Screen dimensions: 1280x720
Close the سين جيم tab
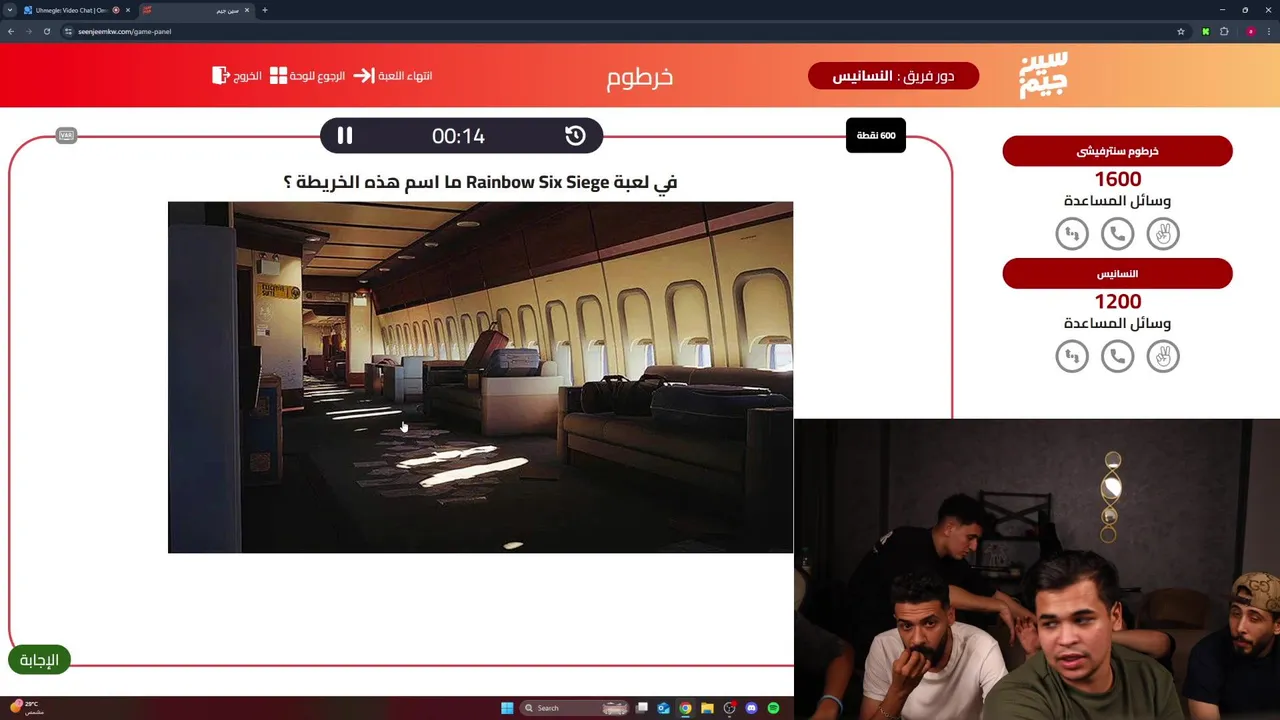(247, 10)
